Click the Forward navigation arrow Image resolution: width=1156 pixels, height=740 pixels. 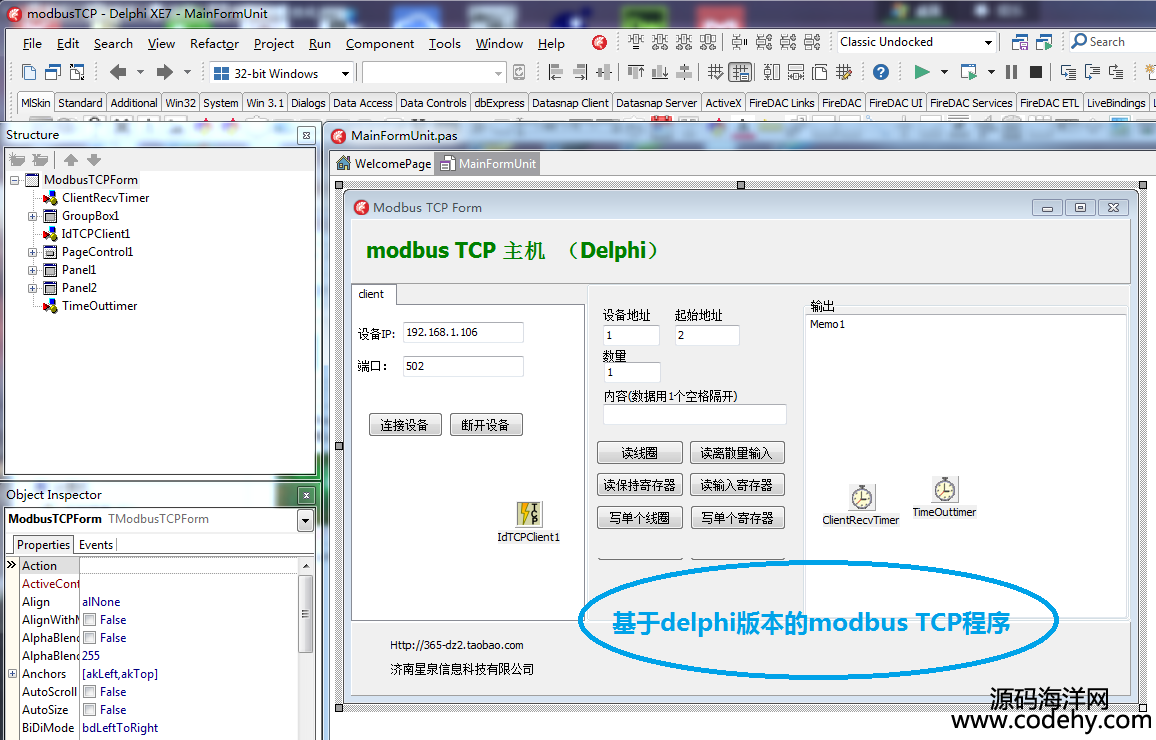click(x=164, y=72)
